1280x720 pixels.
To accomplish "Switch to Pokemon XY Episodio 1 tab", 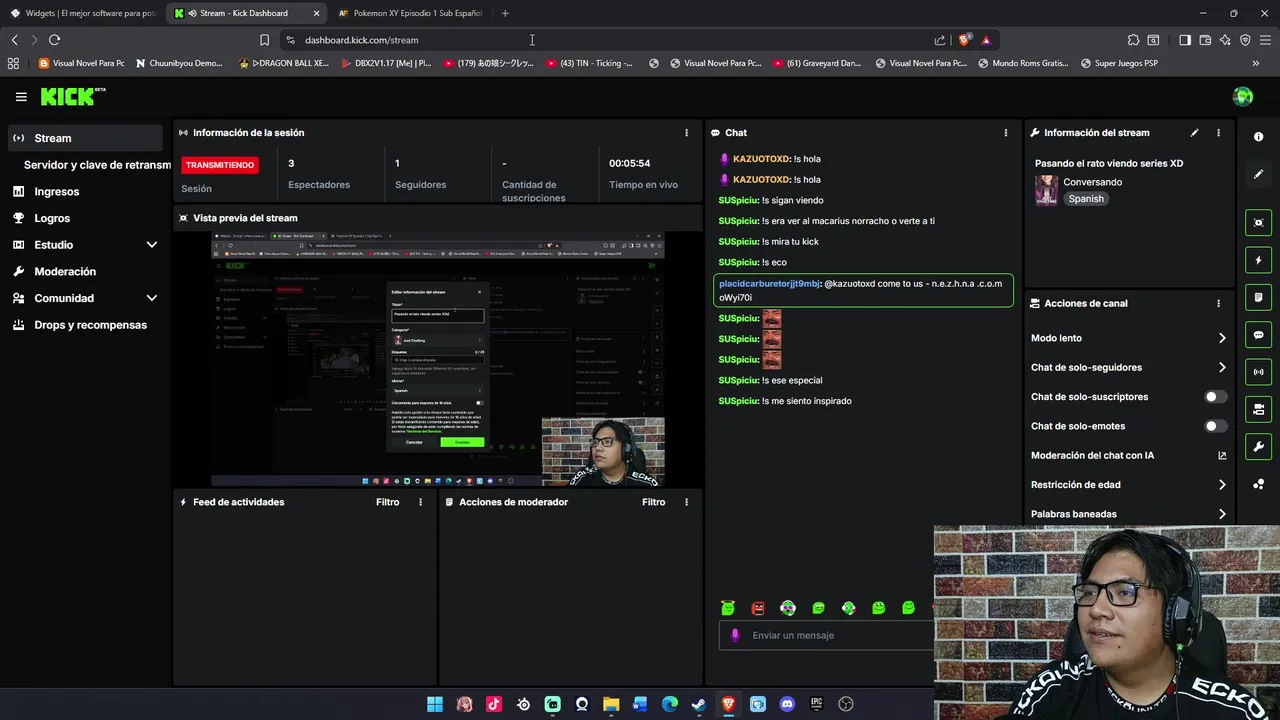I will coord(410,13).
